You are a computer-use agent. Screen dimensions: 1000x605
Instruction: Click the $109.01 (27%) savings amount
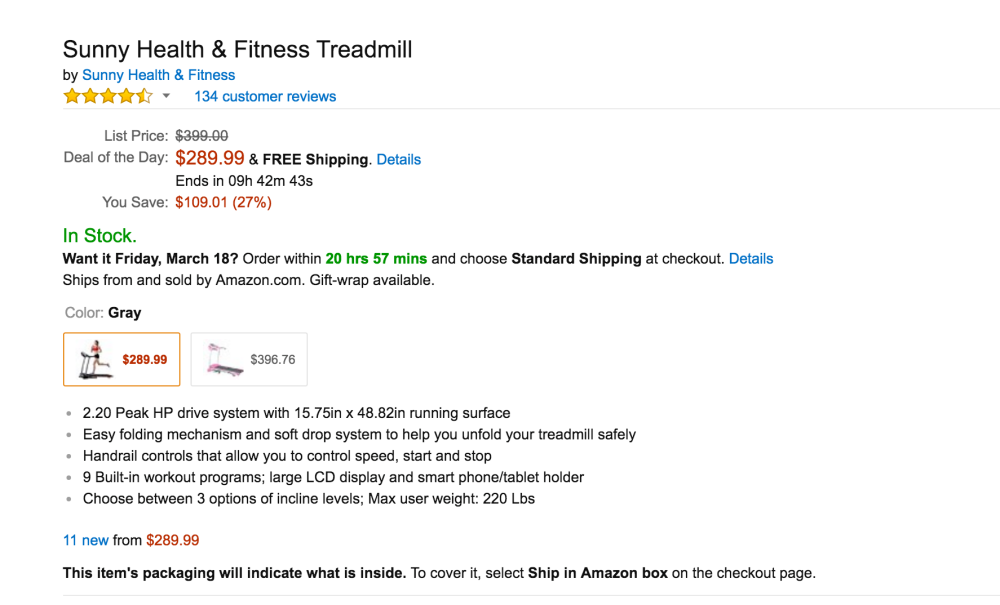tap(223, 202)
